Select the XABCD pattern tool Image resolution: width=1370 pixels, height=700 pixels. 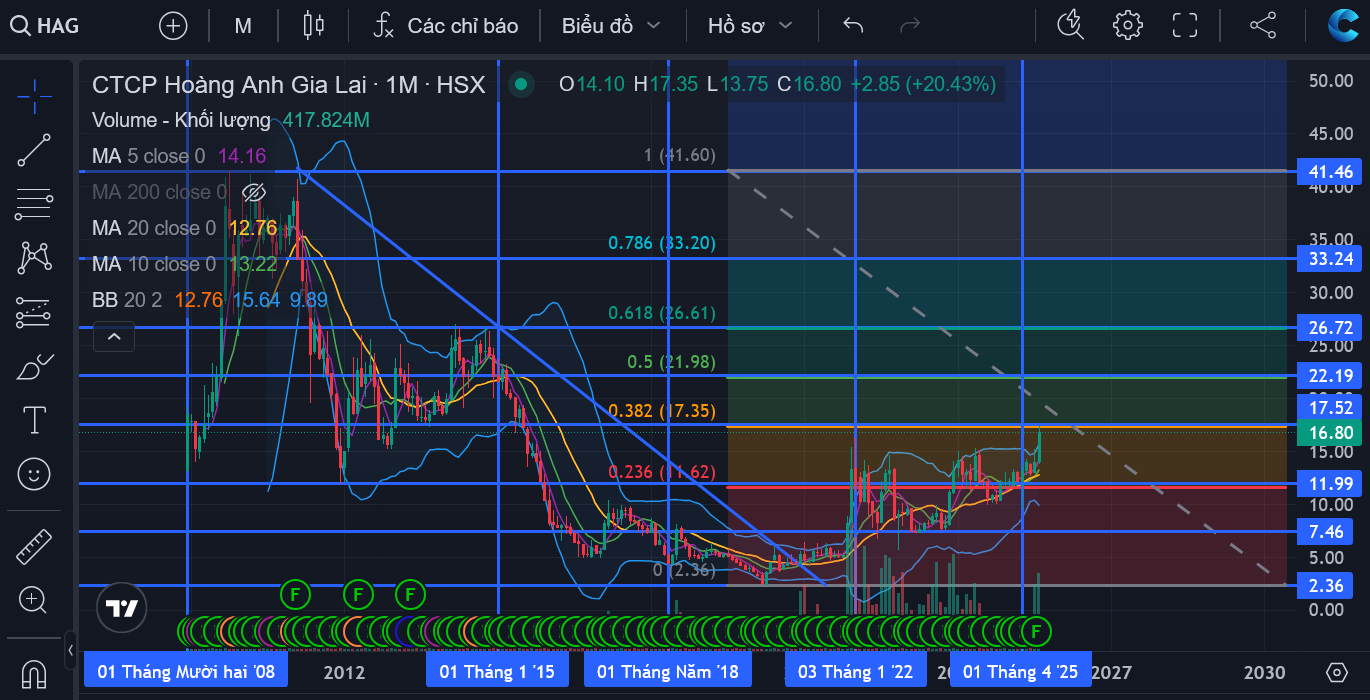34,258
